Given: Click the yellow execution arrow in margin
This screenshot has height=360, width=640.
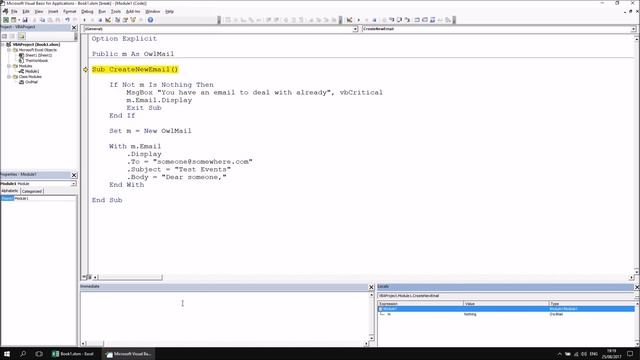Looking at the screenshot, I should coord(85,69).
